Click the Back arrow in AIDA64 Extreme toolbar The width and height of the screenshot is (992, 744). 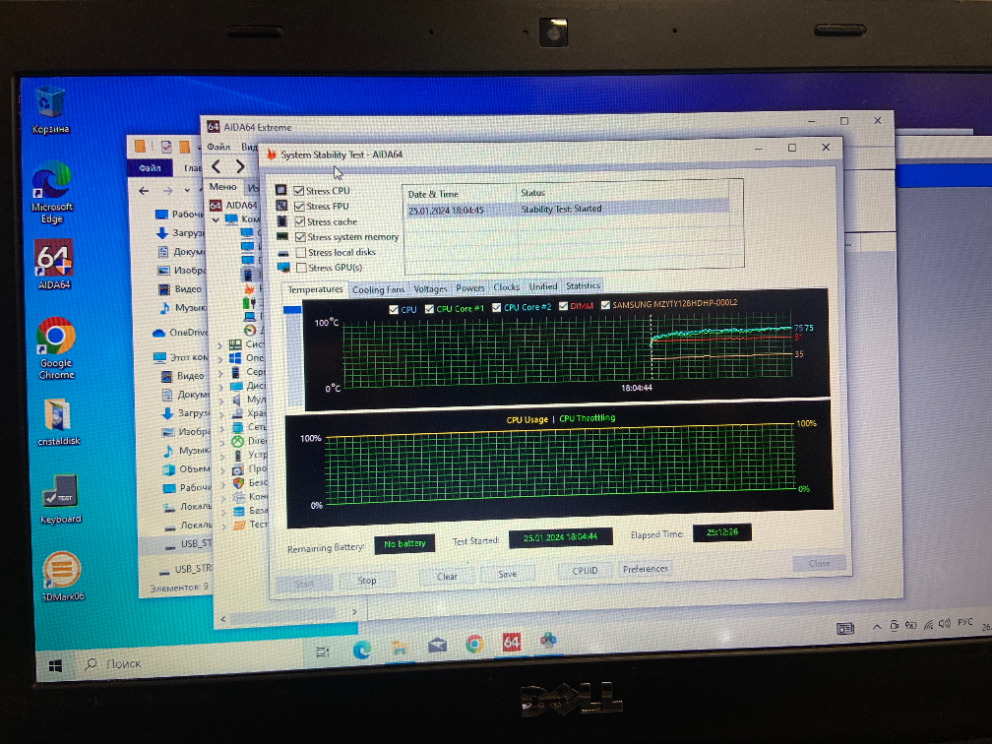(216, 166)
